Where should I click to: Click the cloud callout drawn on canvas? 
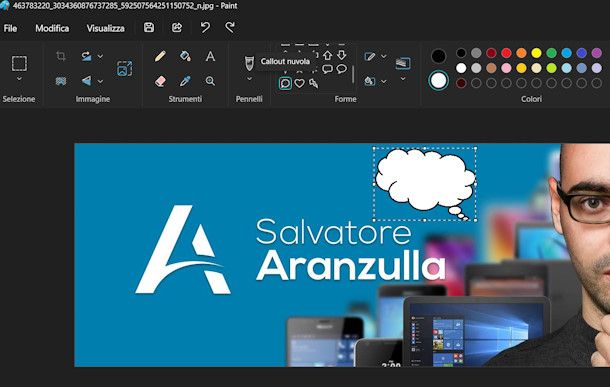[x=425, y=184]
